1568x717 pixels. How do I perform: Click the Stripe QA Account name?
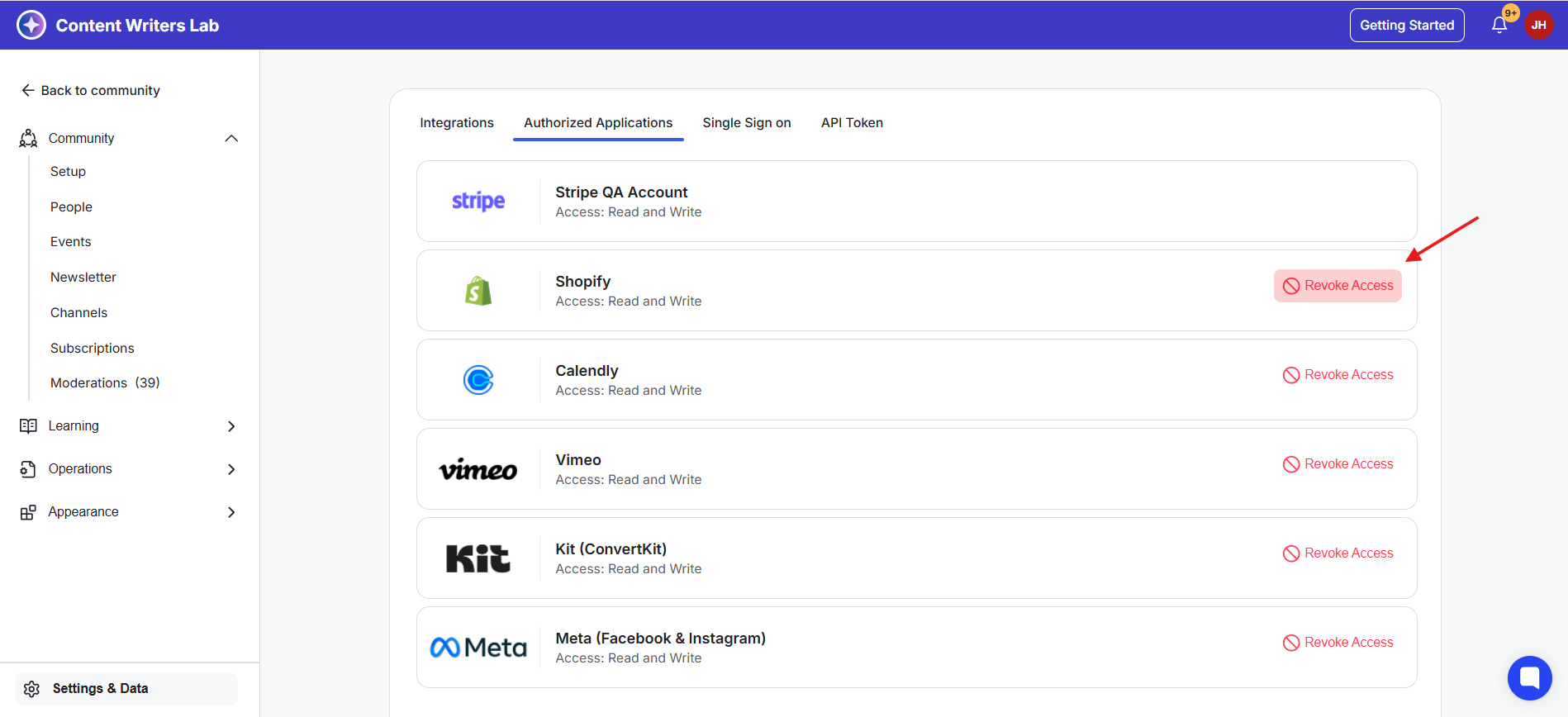coord(621,192)
